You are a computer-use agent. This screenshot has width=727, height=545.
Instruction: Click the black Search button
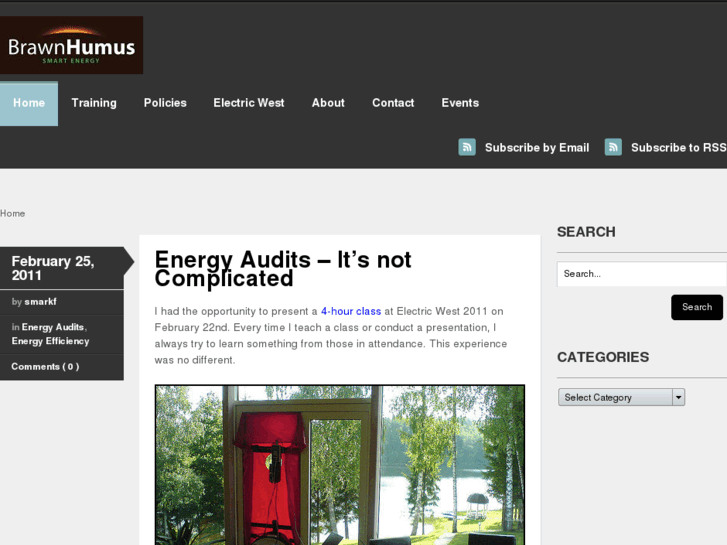click(x=697, y=307)
